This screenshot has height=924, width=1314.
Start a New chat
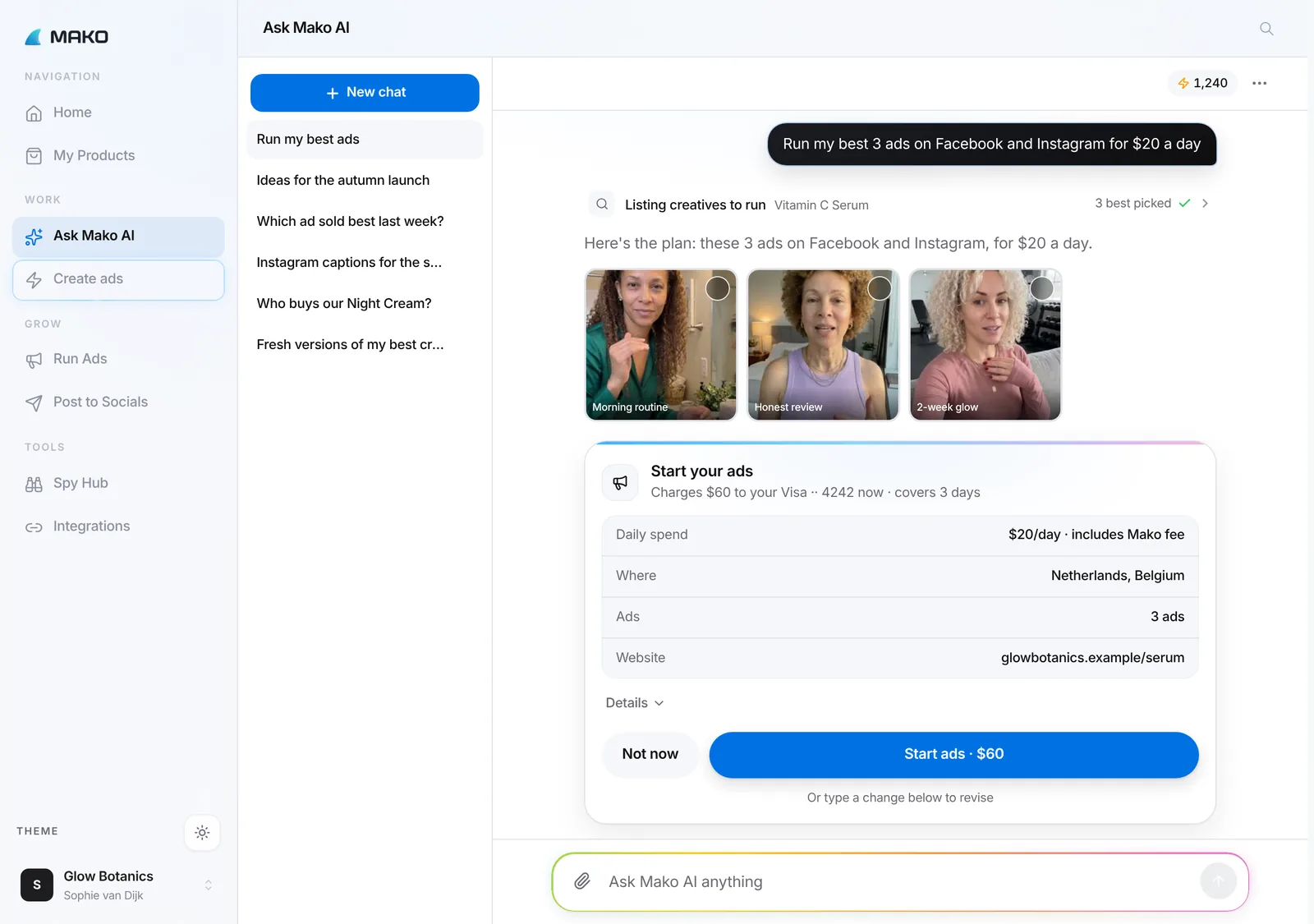click(365, 93)
